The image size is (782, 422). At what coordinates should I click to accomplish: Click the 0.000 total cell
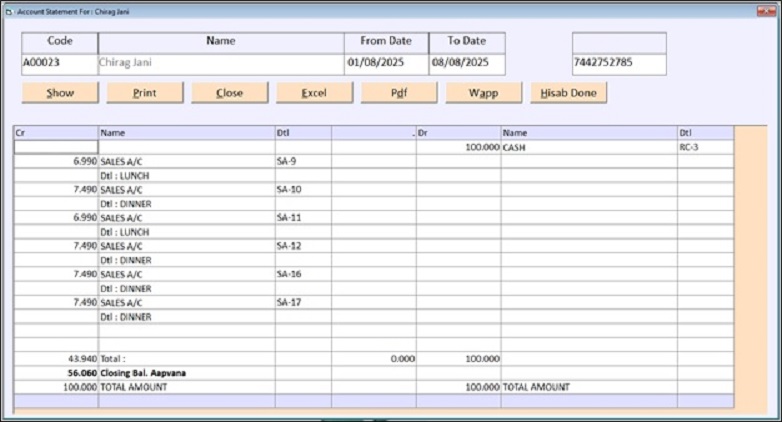coord(374,359)
